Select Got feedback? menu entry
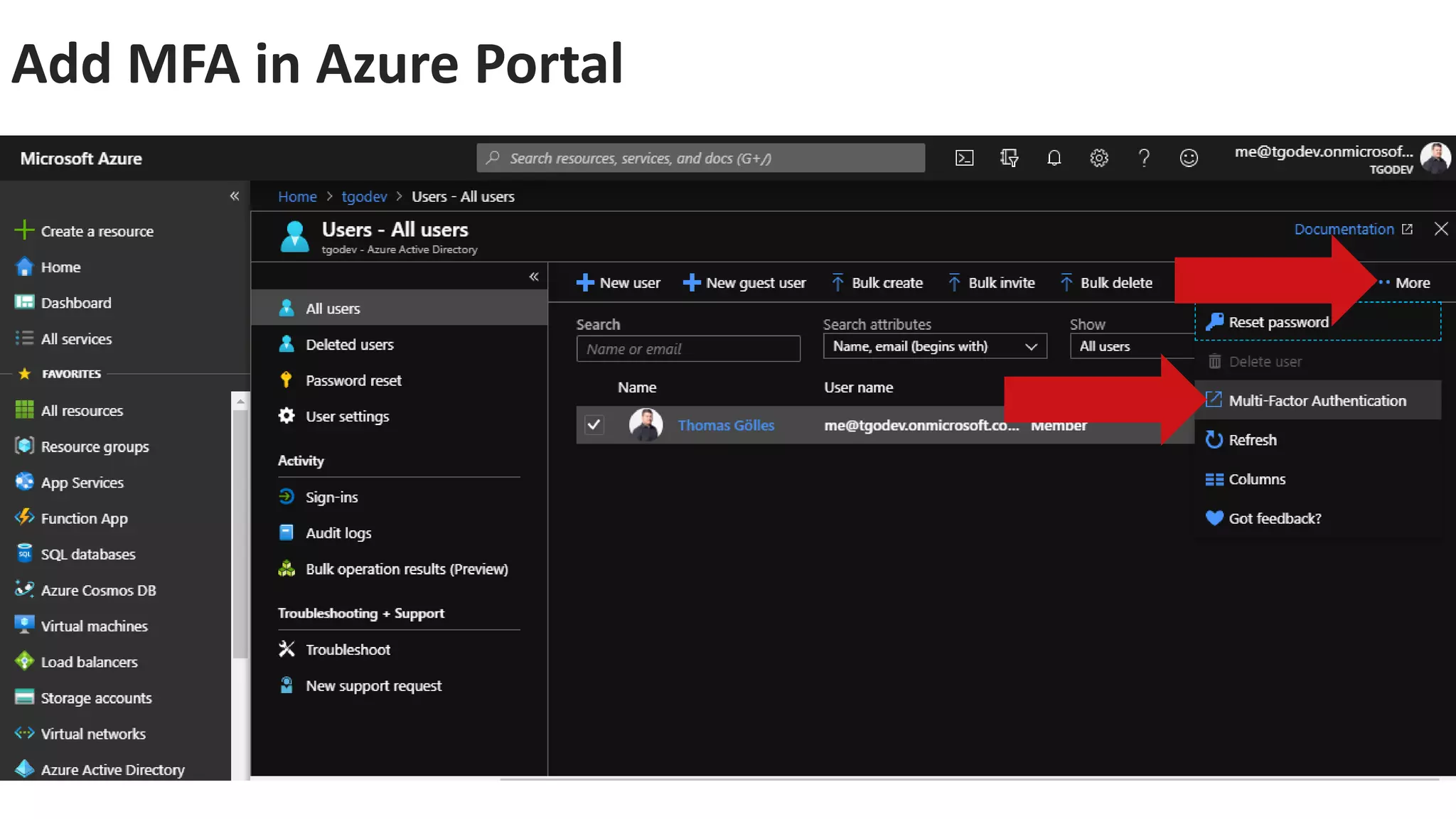 tap(1318, 518)
